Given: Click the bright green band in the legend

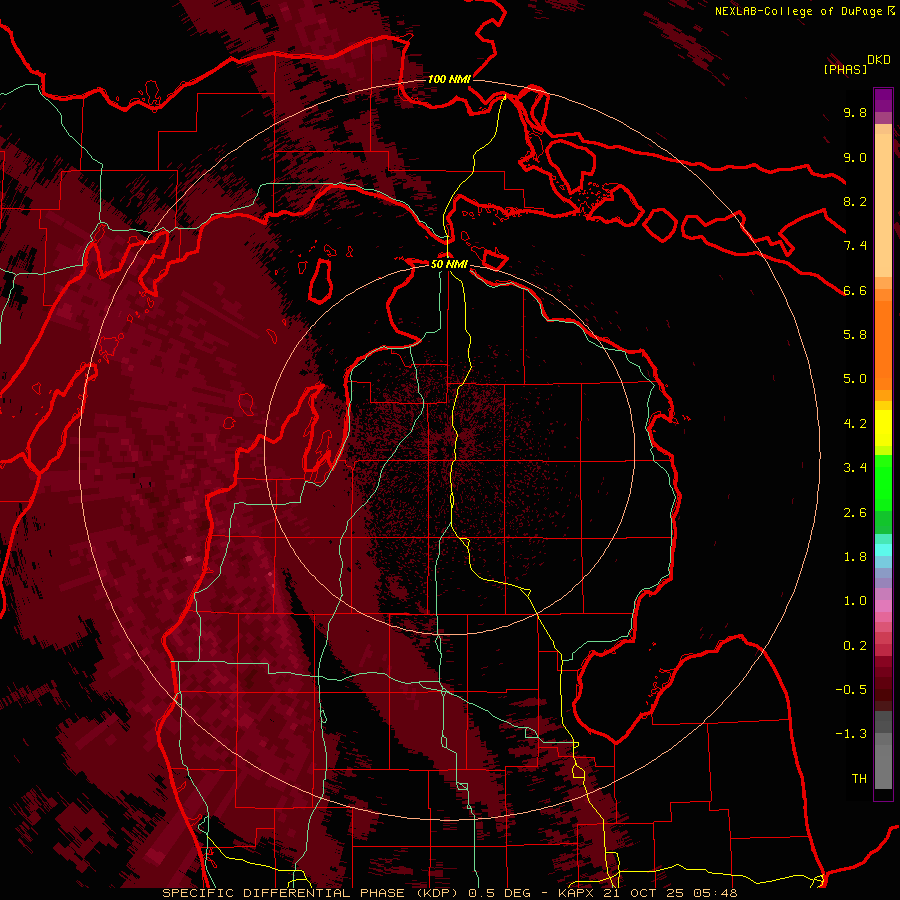Looking at the screenshot, I should [883, 482].
